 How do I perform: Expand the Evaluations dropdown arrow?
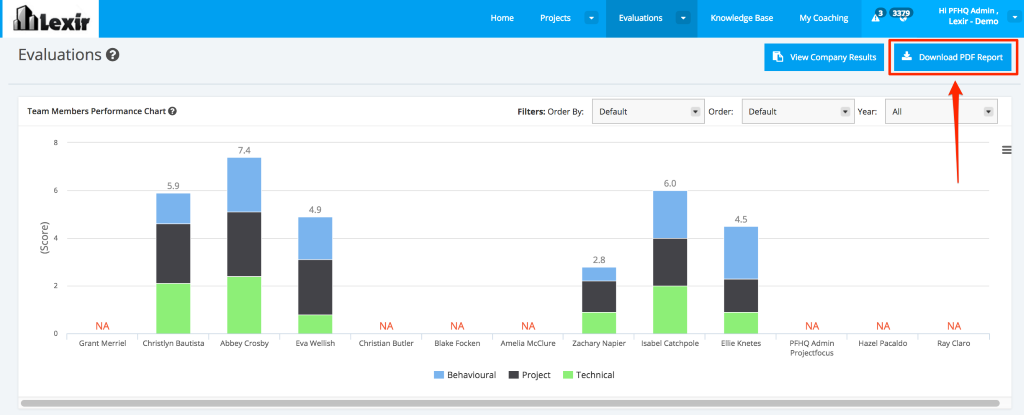point(683,18)
